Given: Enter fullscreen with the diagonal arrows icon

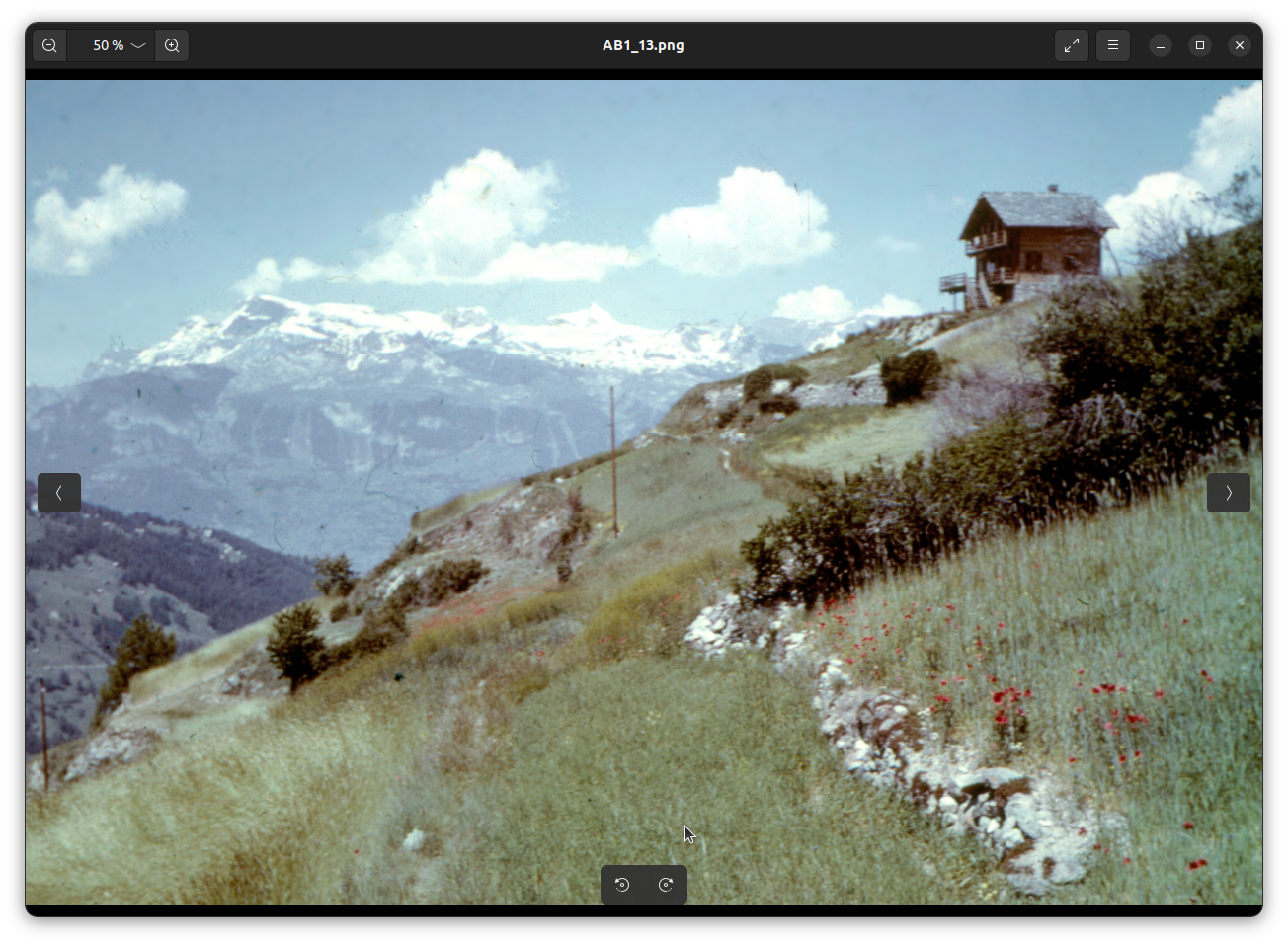Looking at the screenshot, I should pos(1072,45).
